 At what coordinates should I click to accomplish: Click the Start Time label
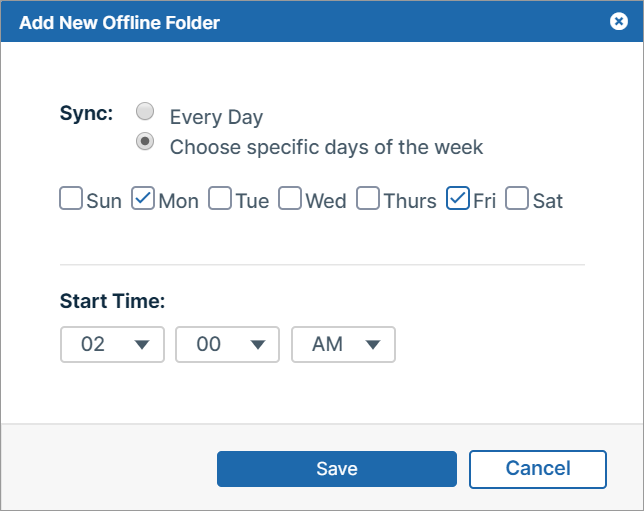113,301
